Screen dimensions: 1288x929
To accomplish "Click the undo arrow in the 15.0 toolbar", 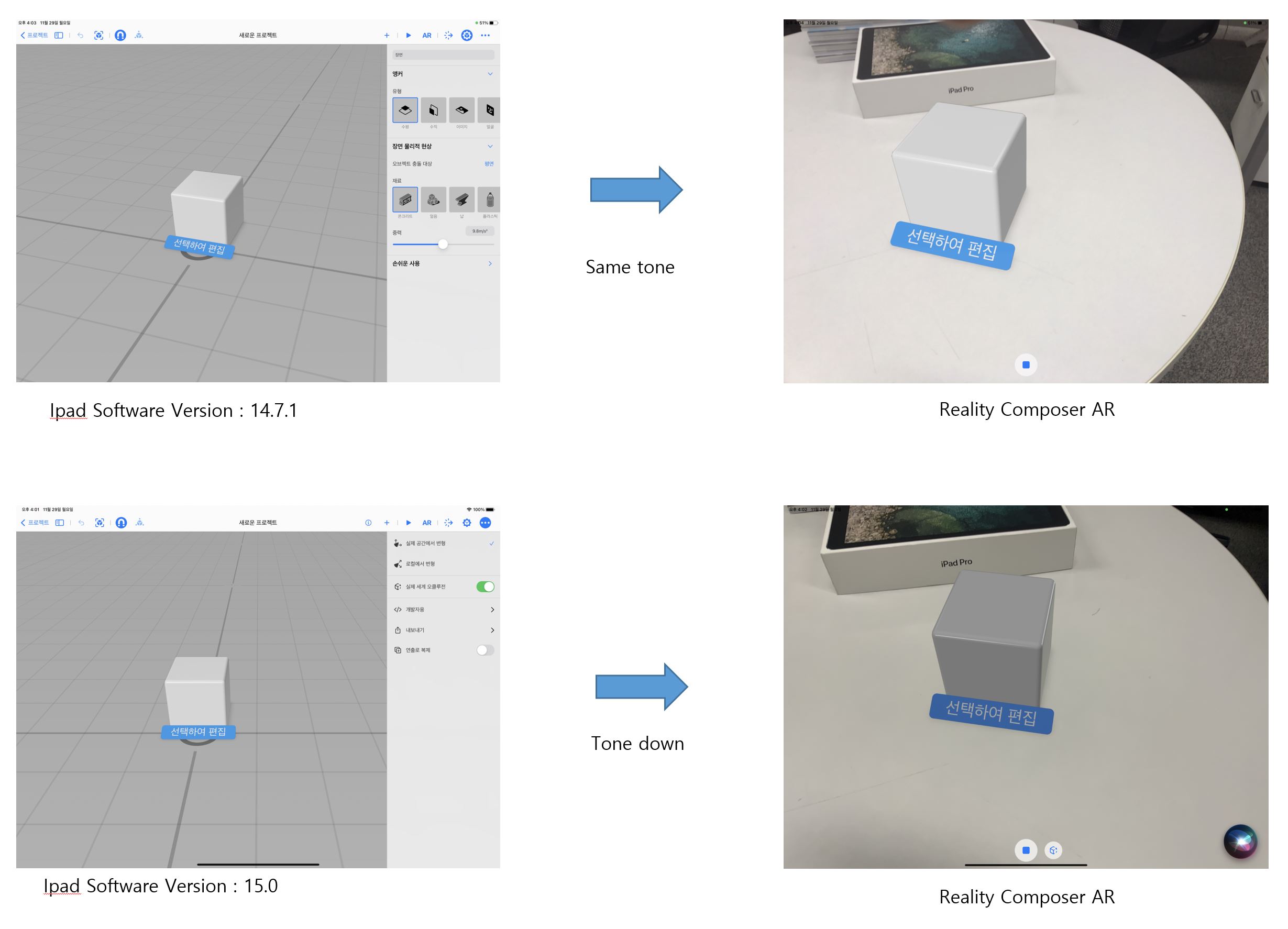I will coord(81,523).
